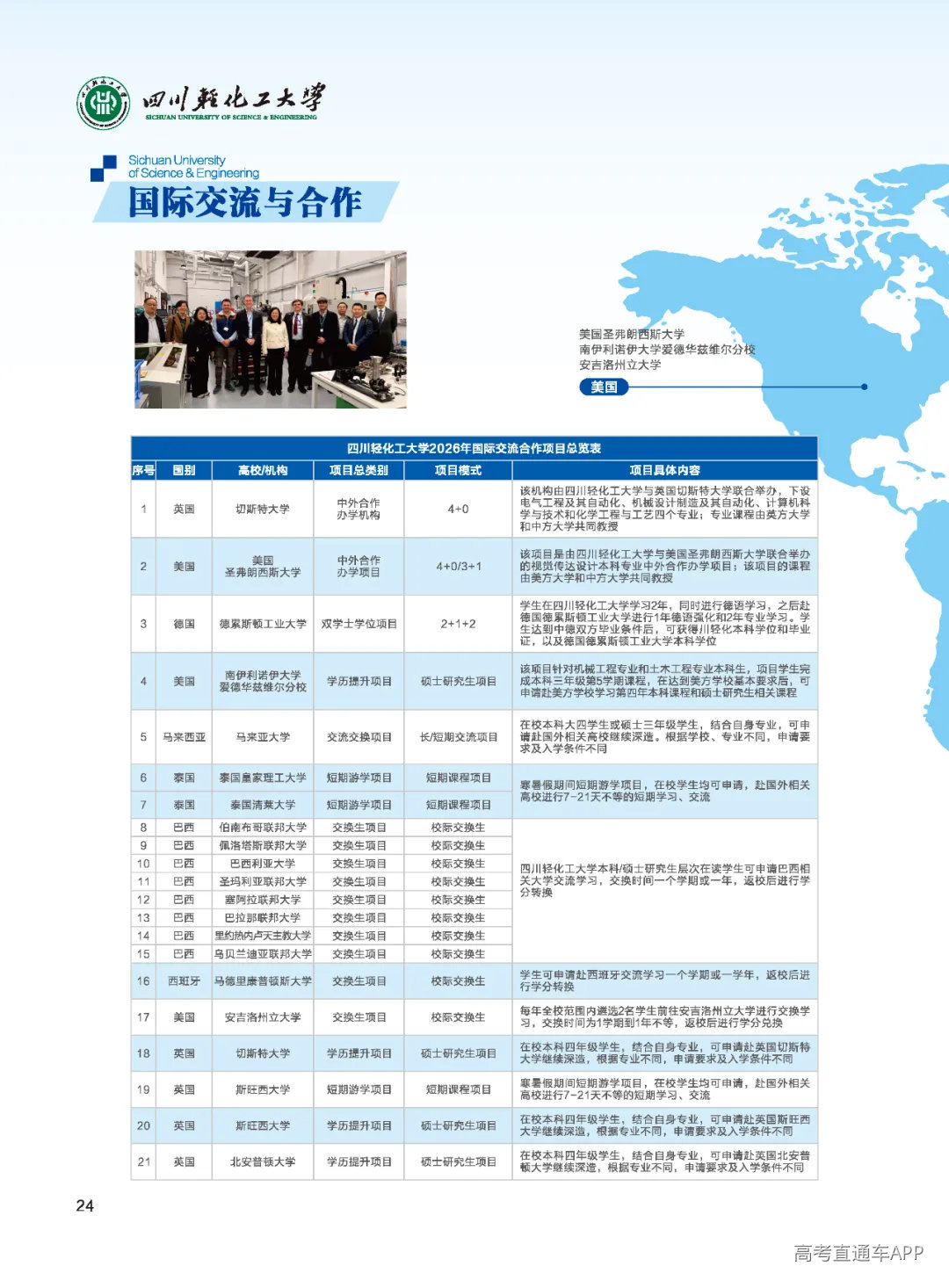
Task: Click the 'Sichuan University of Science & Engineering' subtitle
Action: tap(193, 167)
